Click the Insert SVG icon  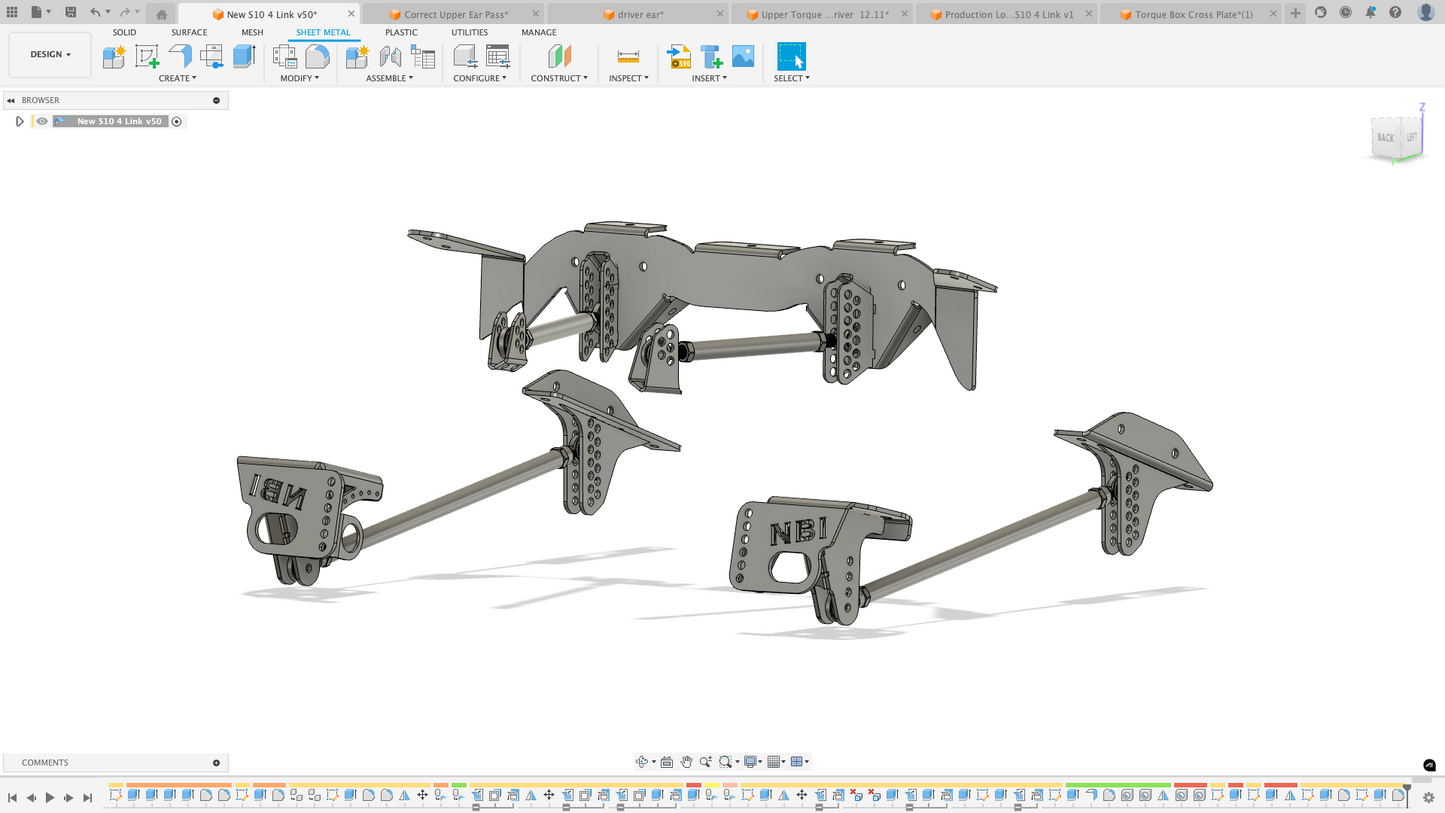678,57
